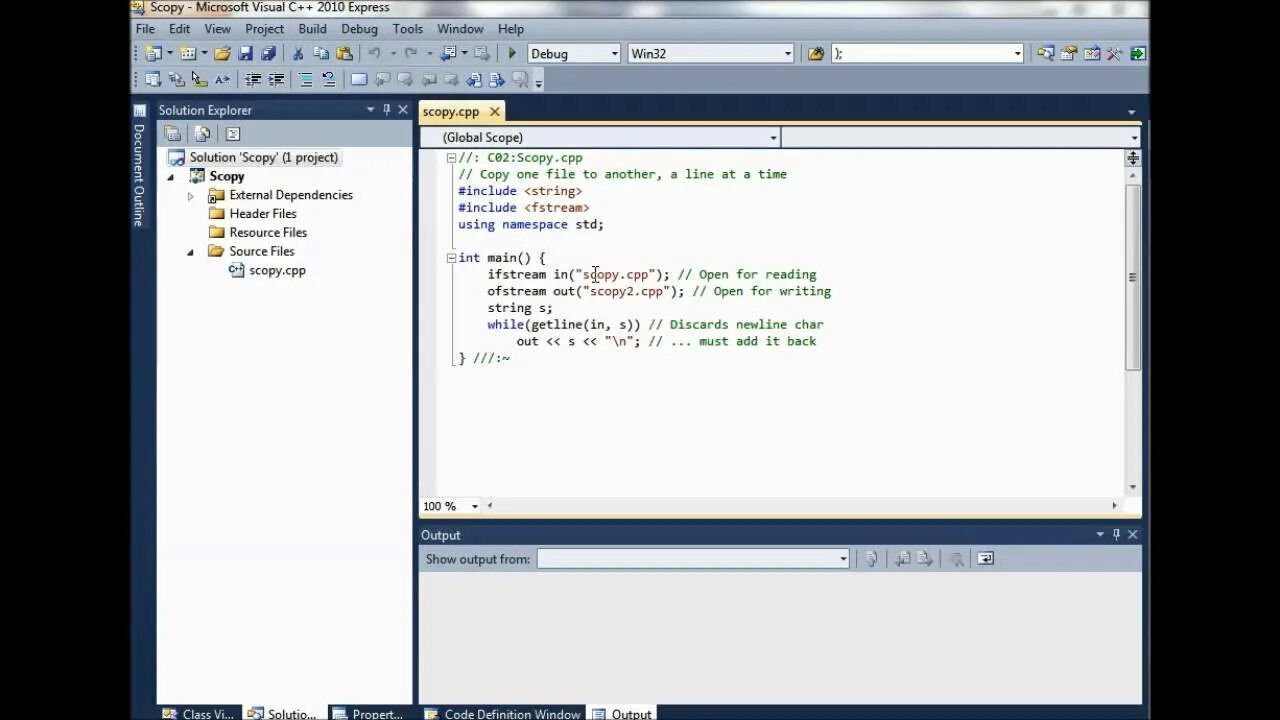Click the Properties Window toolbar icon
The height and width of the screenshot is (720, 1280).
pyautogui.click(x=1069, y=53)
